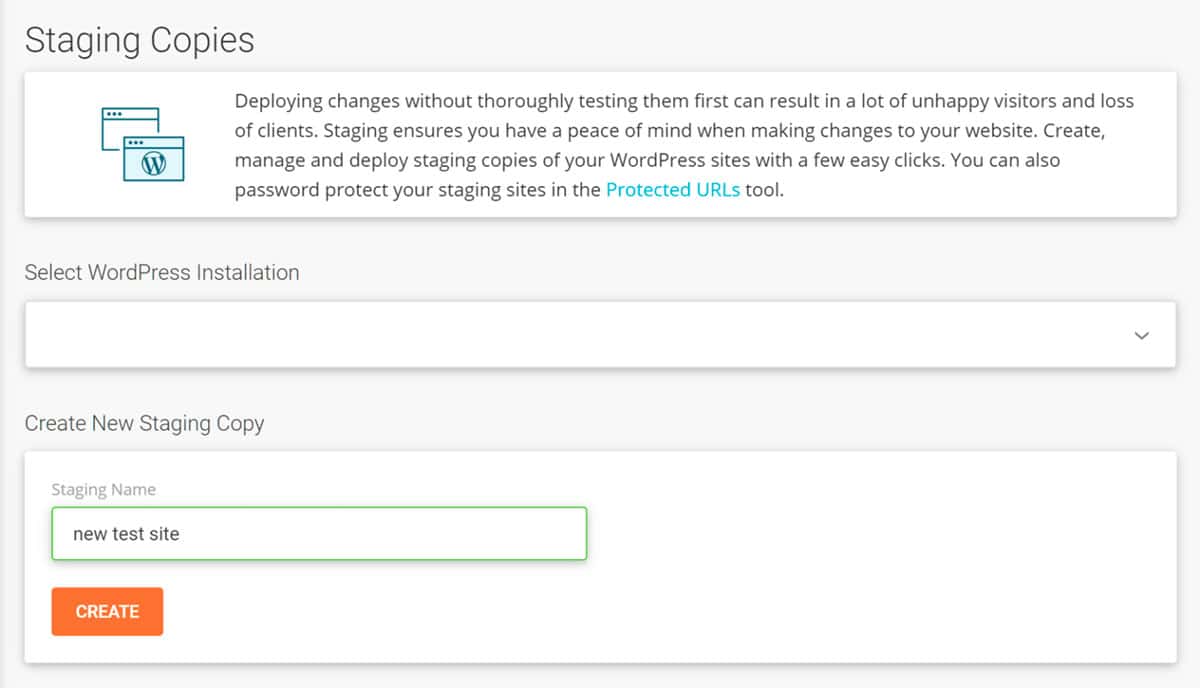
Task: Click the Select WordPress Installation label
Action: (x=162, y=272)
